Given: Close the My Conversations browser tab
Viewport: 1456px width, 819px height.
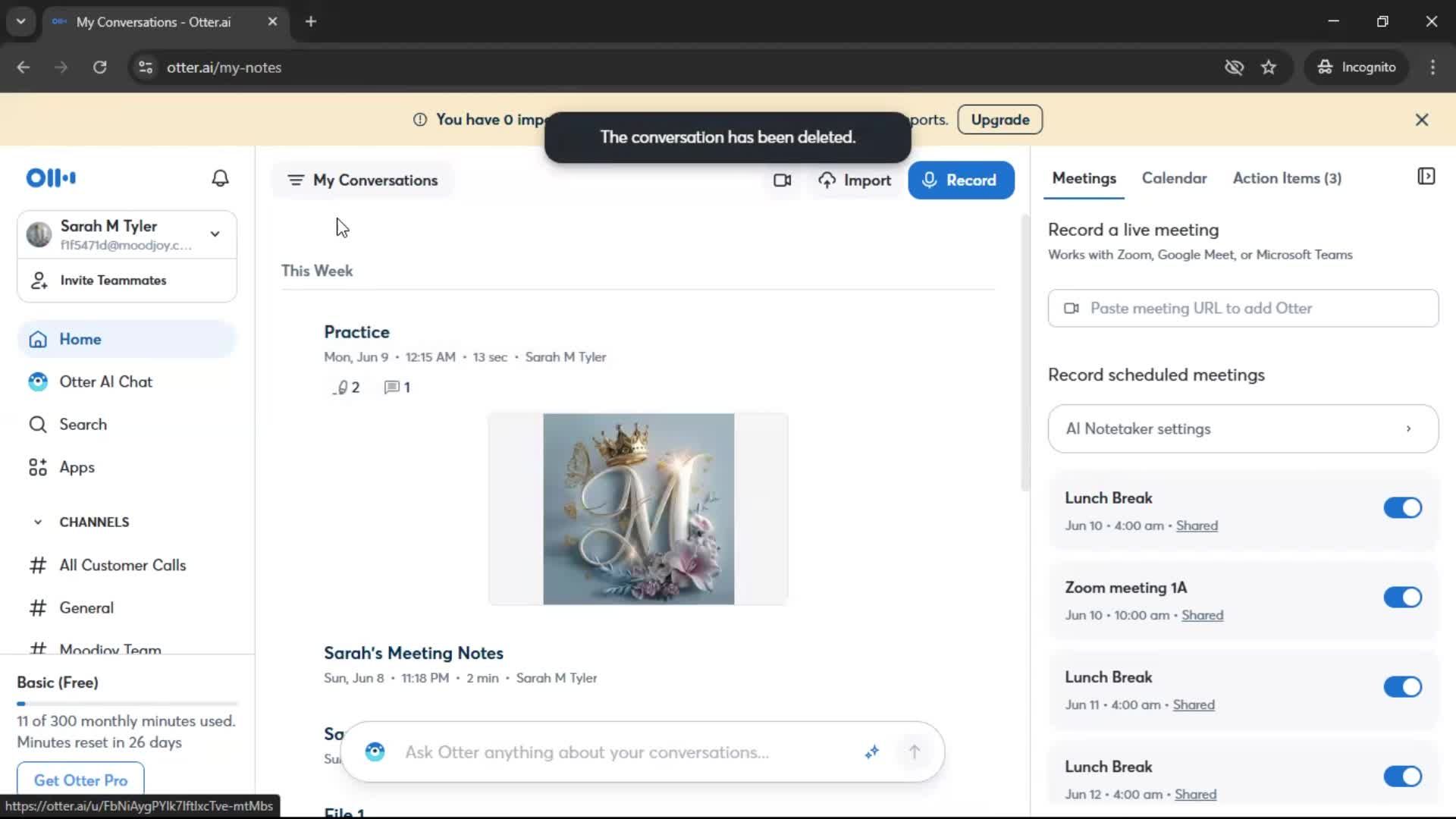Looking at the screenshot, I should click(x=272, y=21).
